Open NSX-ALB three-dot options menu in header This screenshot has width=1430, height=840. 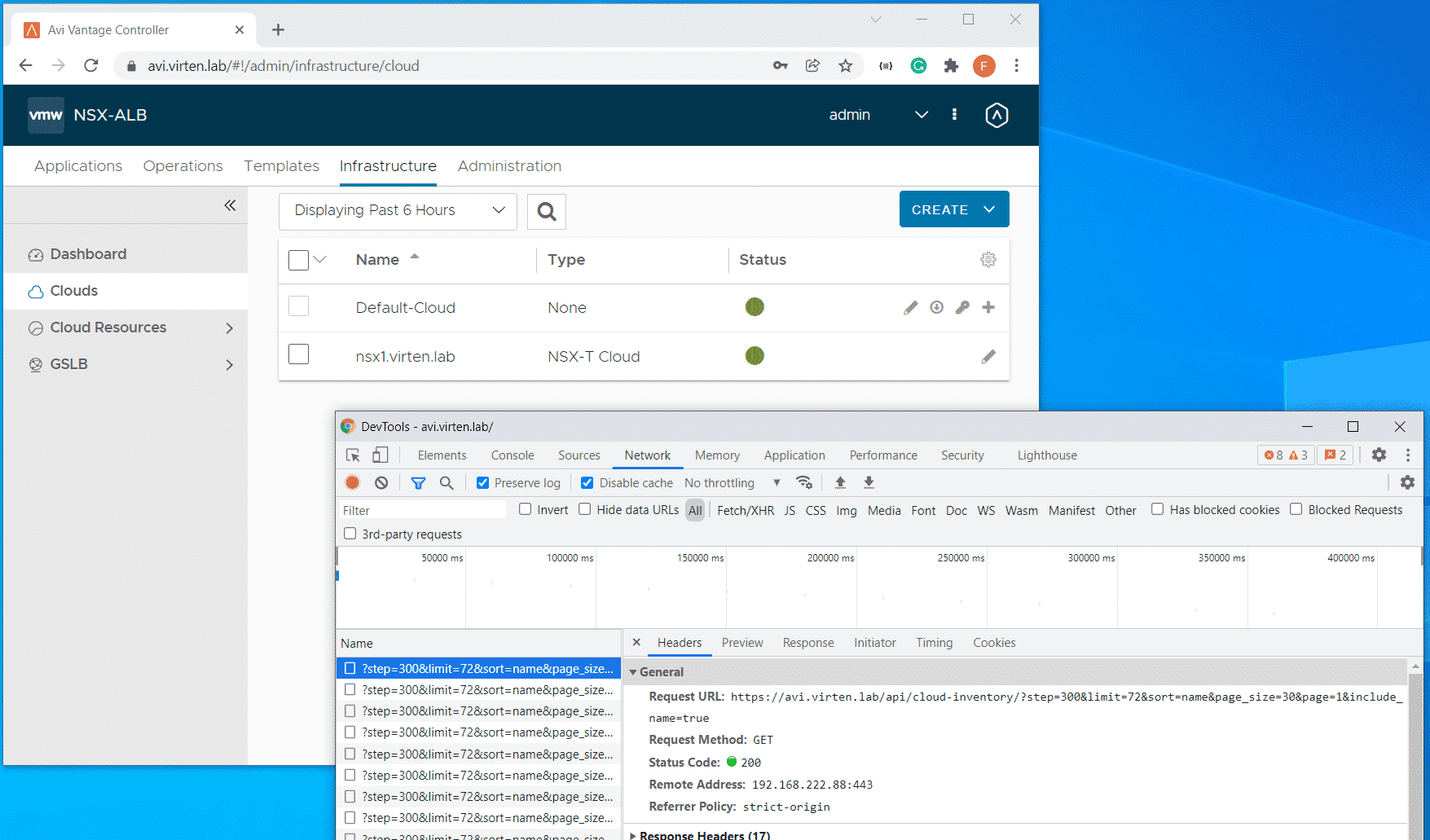(954, 115)
